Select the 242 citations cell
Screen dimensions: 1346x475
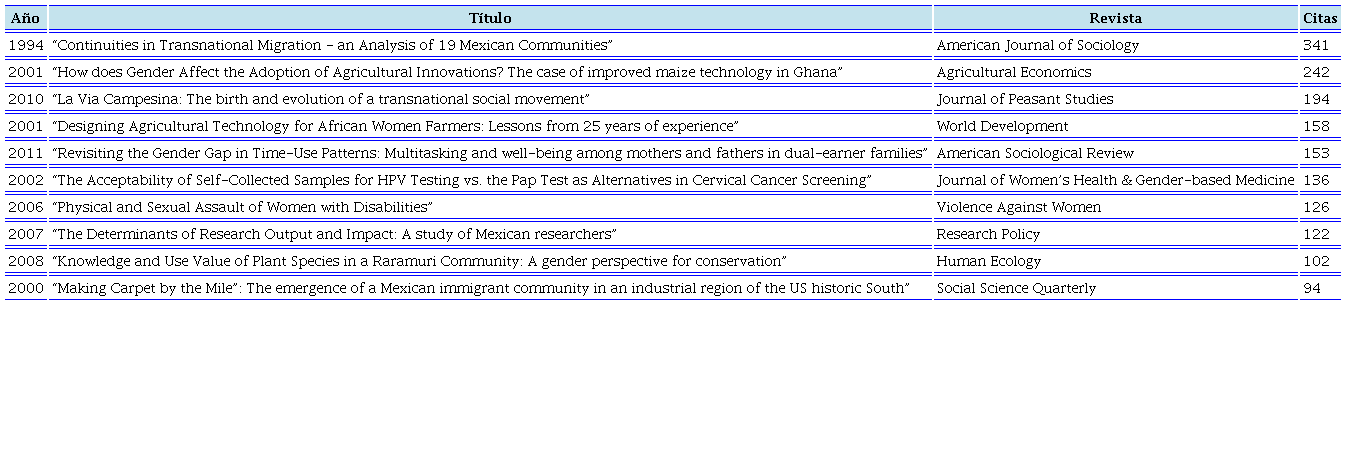pyautogui.click(x=1316, y=72)
